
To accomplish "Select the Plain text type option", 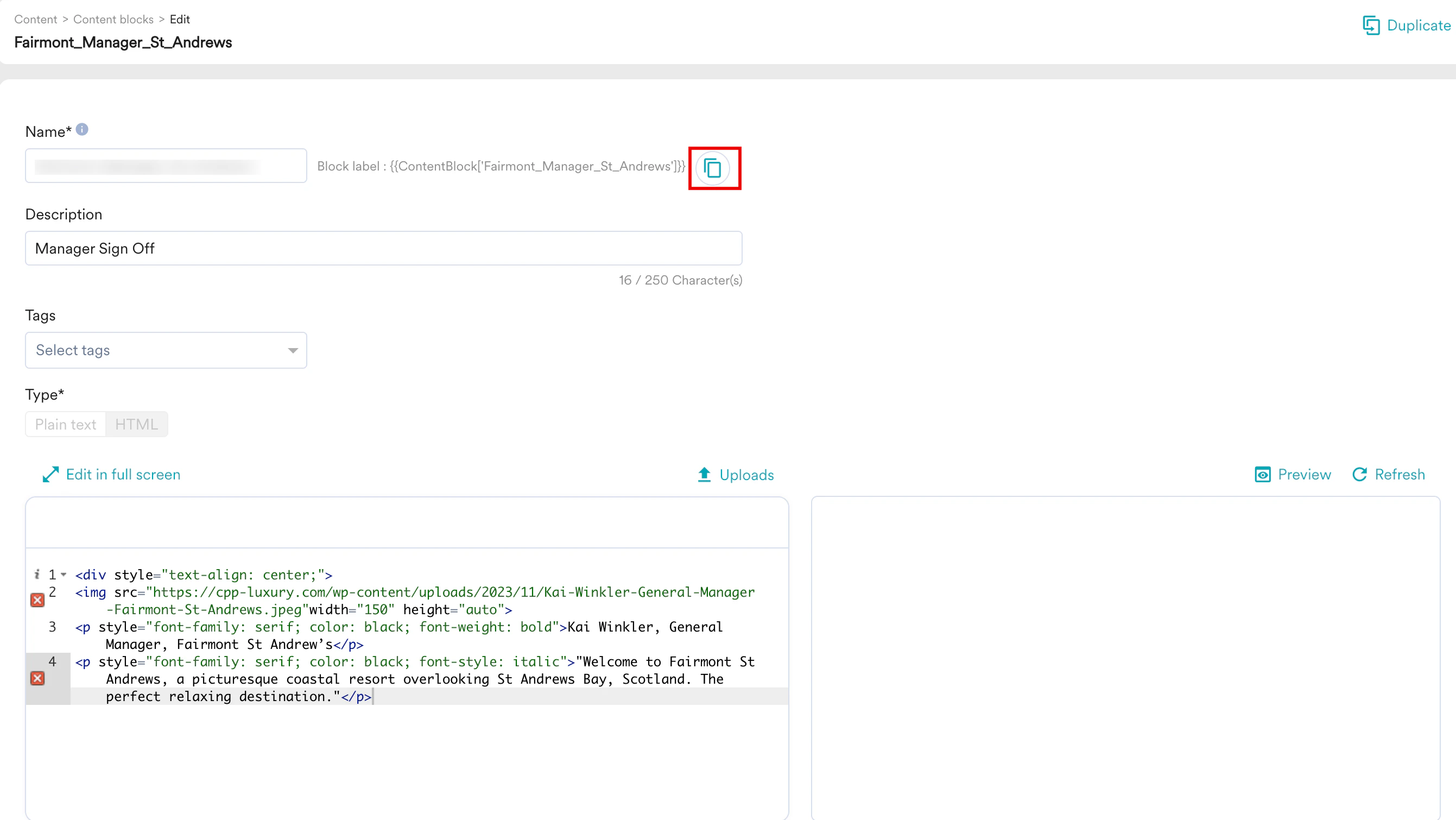I will tap(66, 424).
